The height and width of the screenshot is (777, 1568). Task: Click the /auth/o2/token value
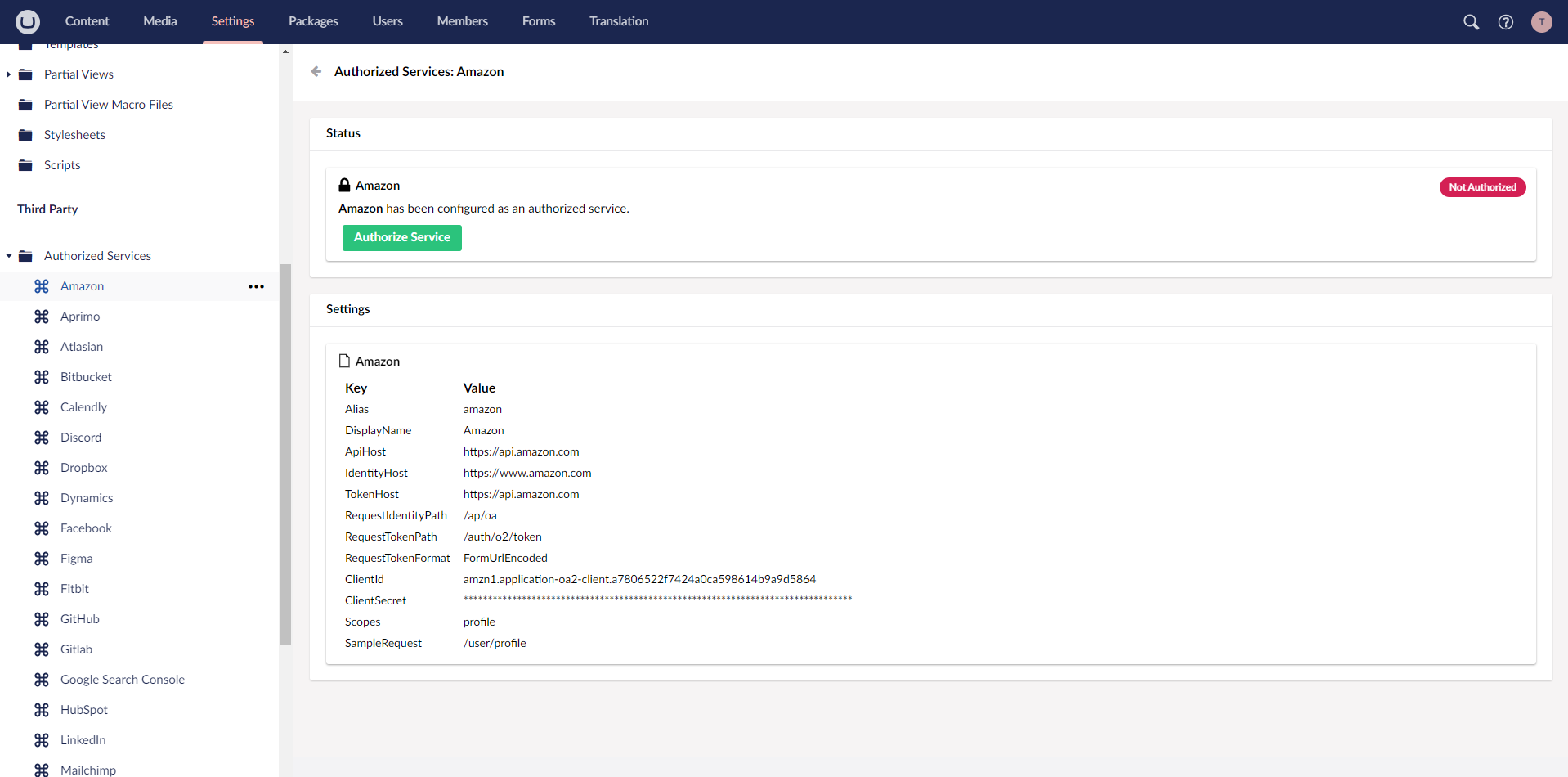pos(503,537)
